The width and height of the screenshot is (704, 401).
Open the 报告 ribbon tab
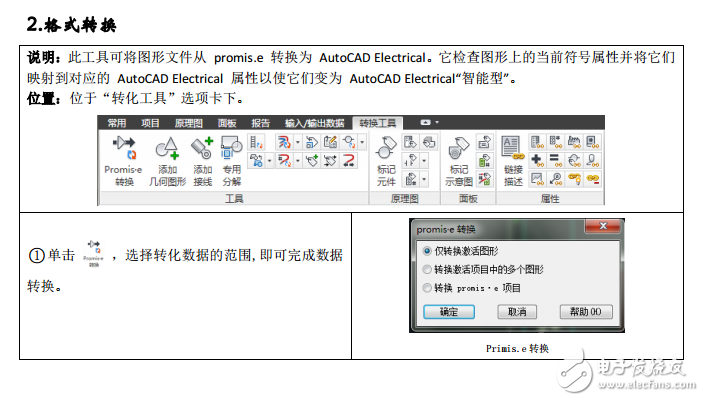tap(260, 122)
